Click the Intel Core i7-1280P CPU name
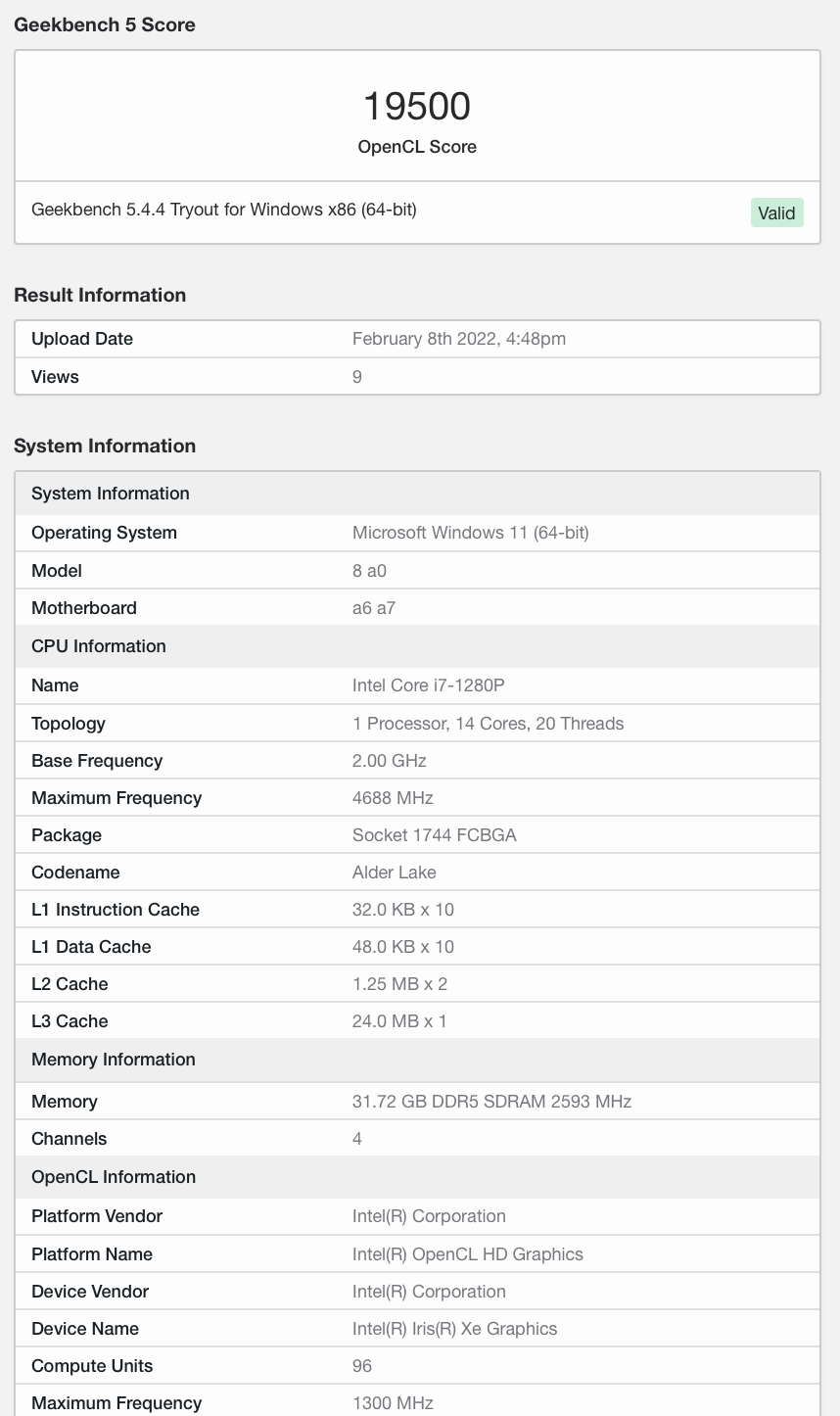 [428, 685]
